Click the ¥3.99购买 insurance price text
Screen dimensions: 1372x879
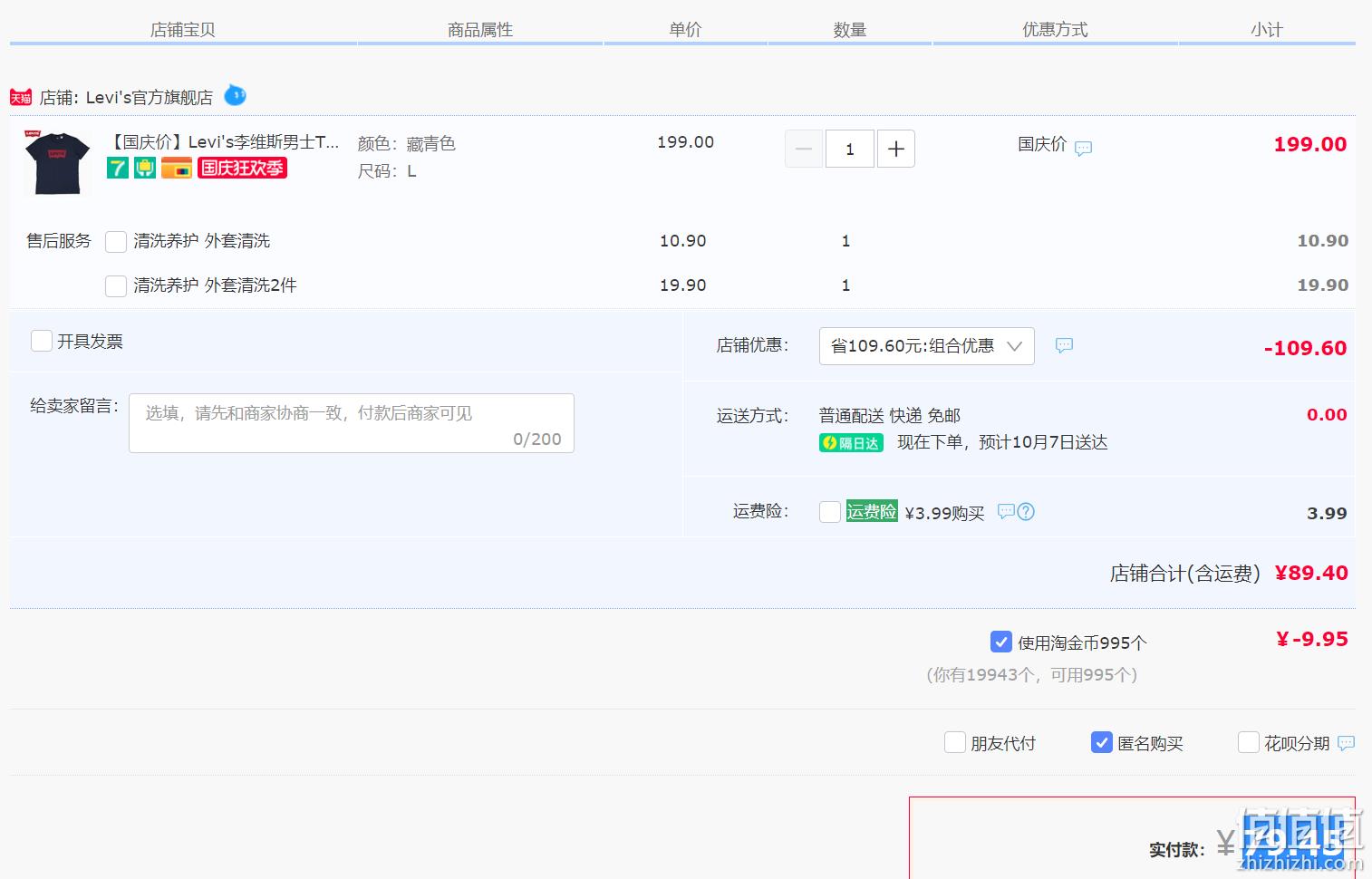point(944,514)
